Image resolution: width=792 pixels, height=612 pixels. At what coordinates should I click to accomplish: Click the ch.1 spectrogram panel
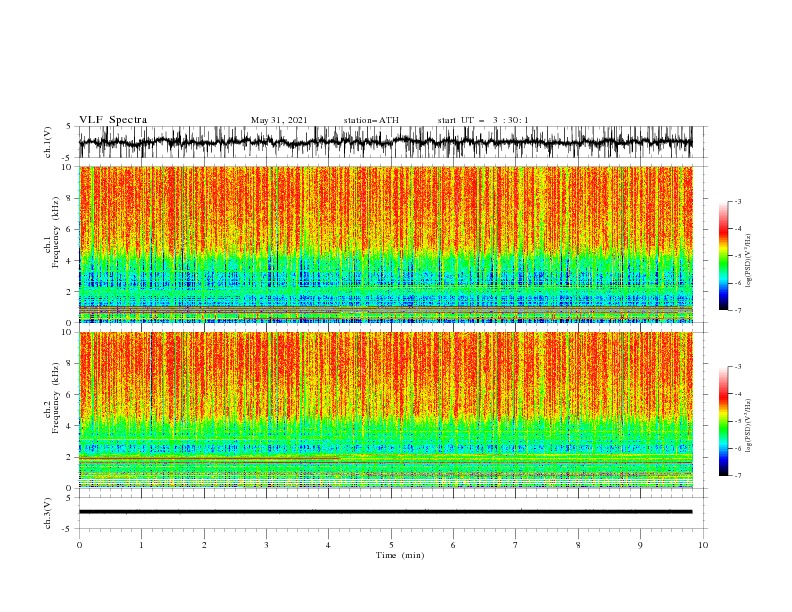tap(385, 244)
